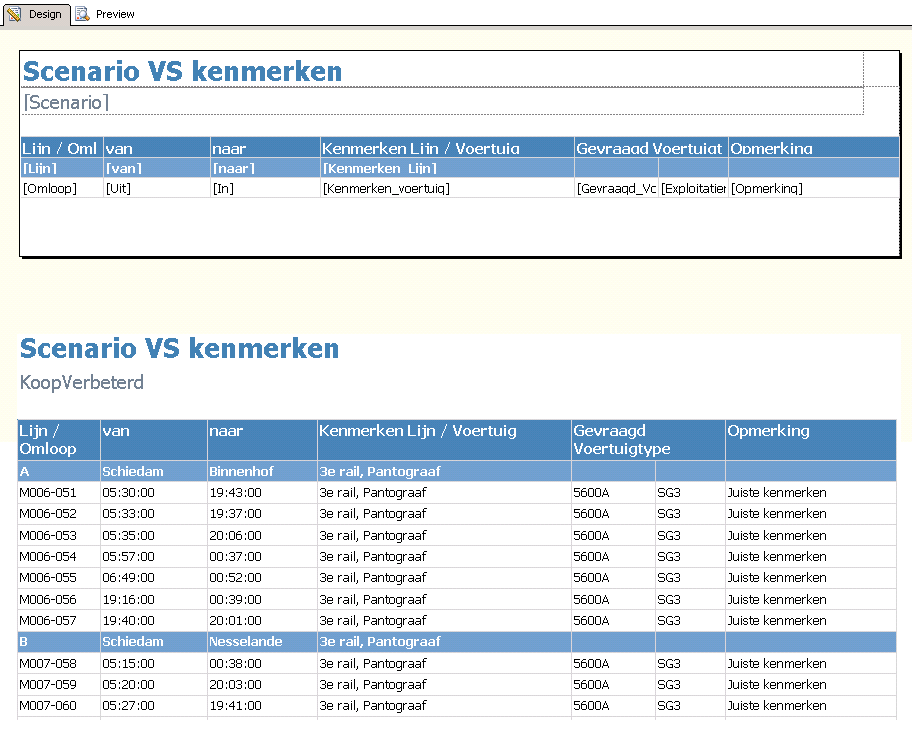Select the [Scenario] placeholder textbox
The width and height of the screenshot is (913, 734).
tap(443, 102)
